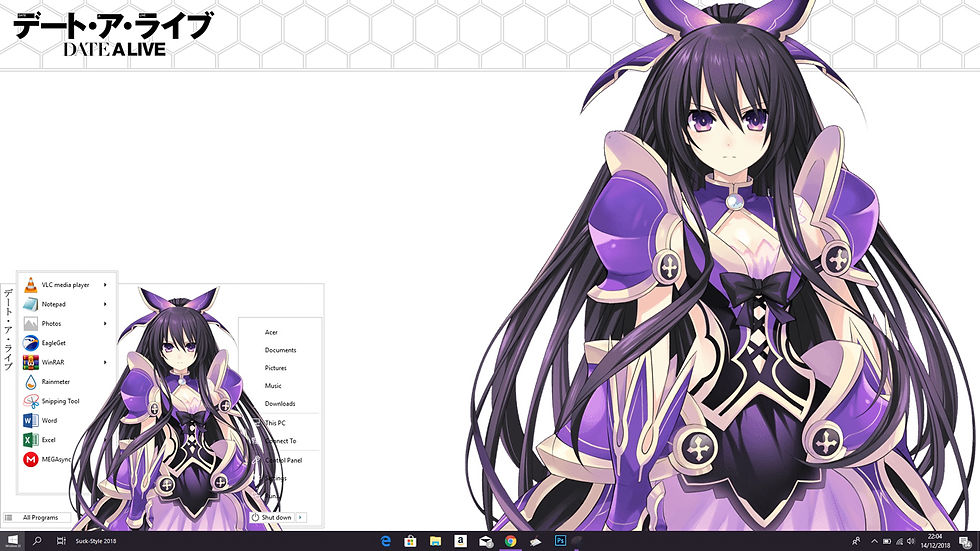Open File Explorer from the taskbar

435,541
